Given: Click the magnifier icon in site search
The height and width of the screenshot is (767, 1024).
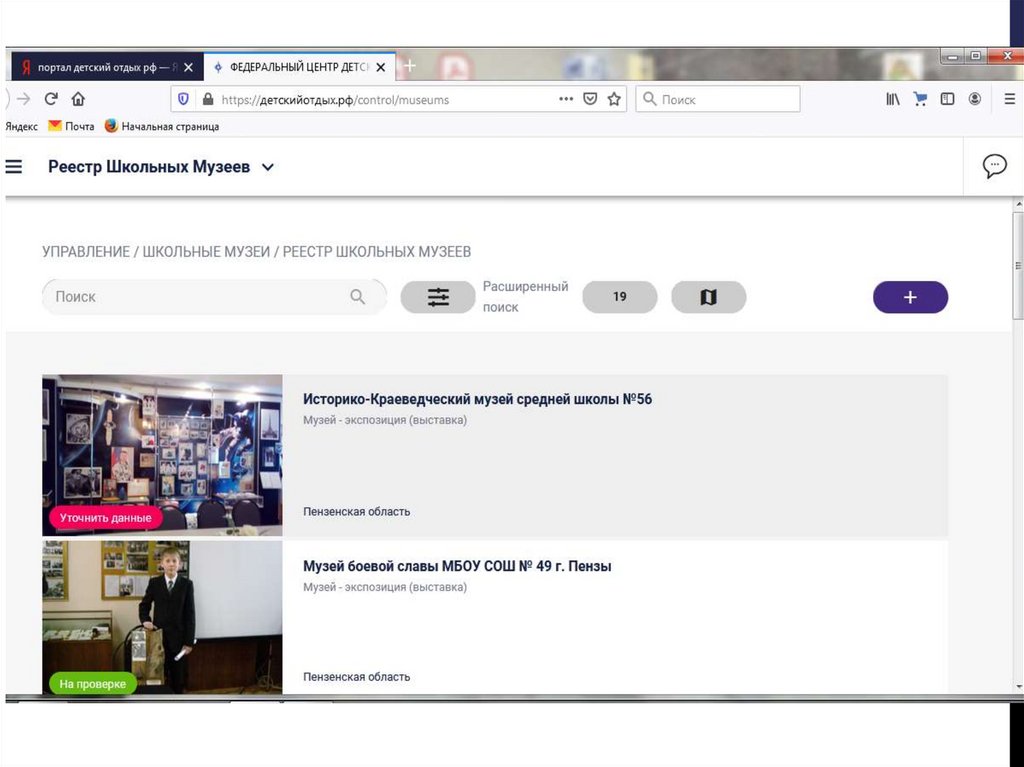Looking at the screenshot, I should (358, 297).
